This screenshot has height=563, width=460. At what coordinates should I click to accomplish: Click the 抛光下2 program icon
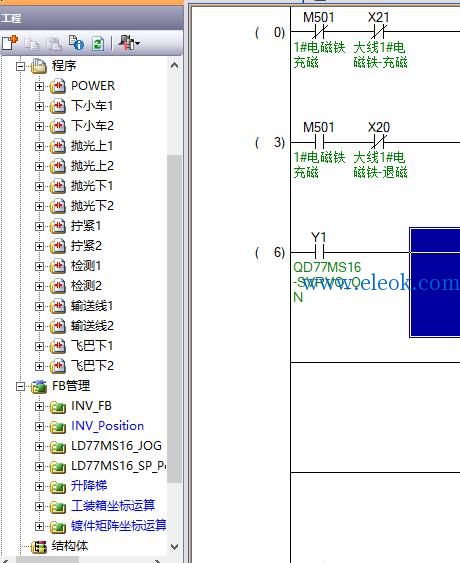[x=57, y=206]
